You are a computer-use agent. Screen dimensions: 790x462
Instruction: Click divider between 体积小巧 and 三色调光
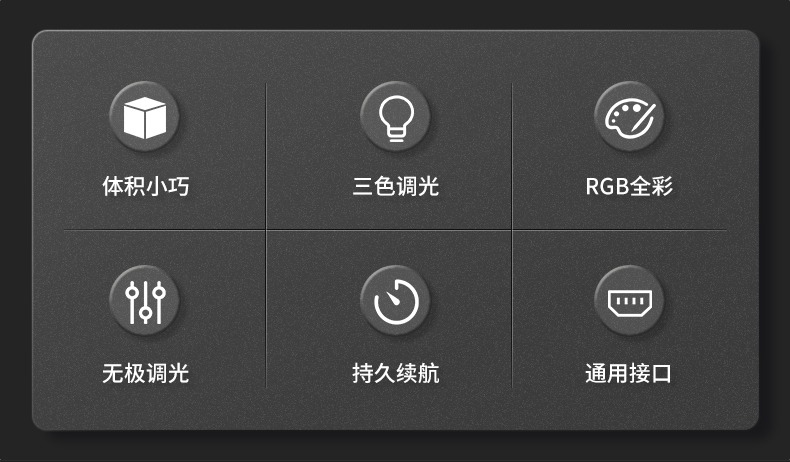click(266, 156)
